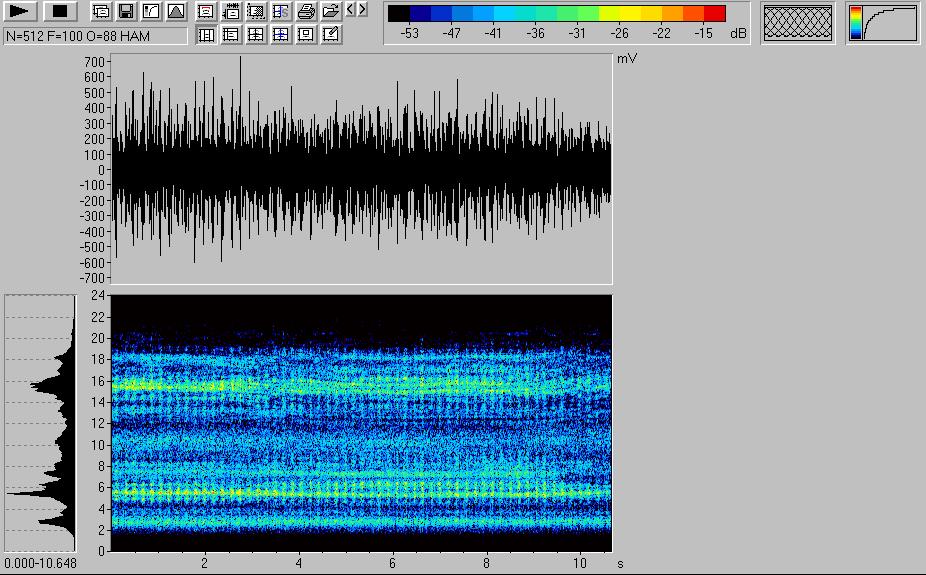Click the pencil edit icon in second toolbar row
Viewport: 926px width, 575px height.
[331, 35]
